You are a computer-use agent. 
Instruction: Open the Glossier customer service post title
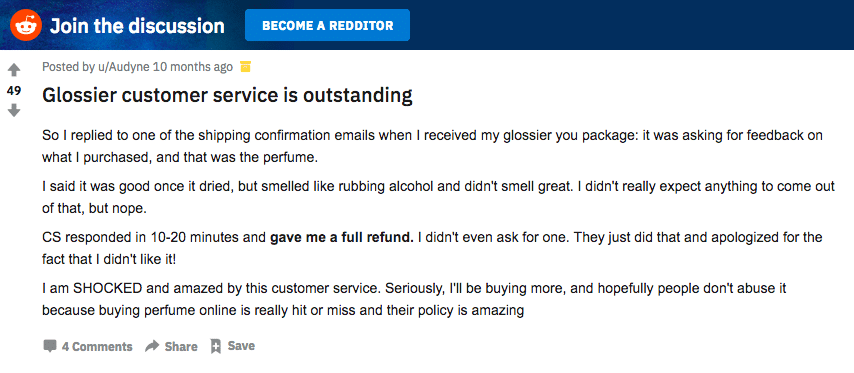coord(227,96)
